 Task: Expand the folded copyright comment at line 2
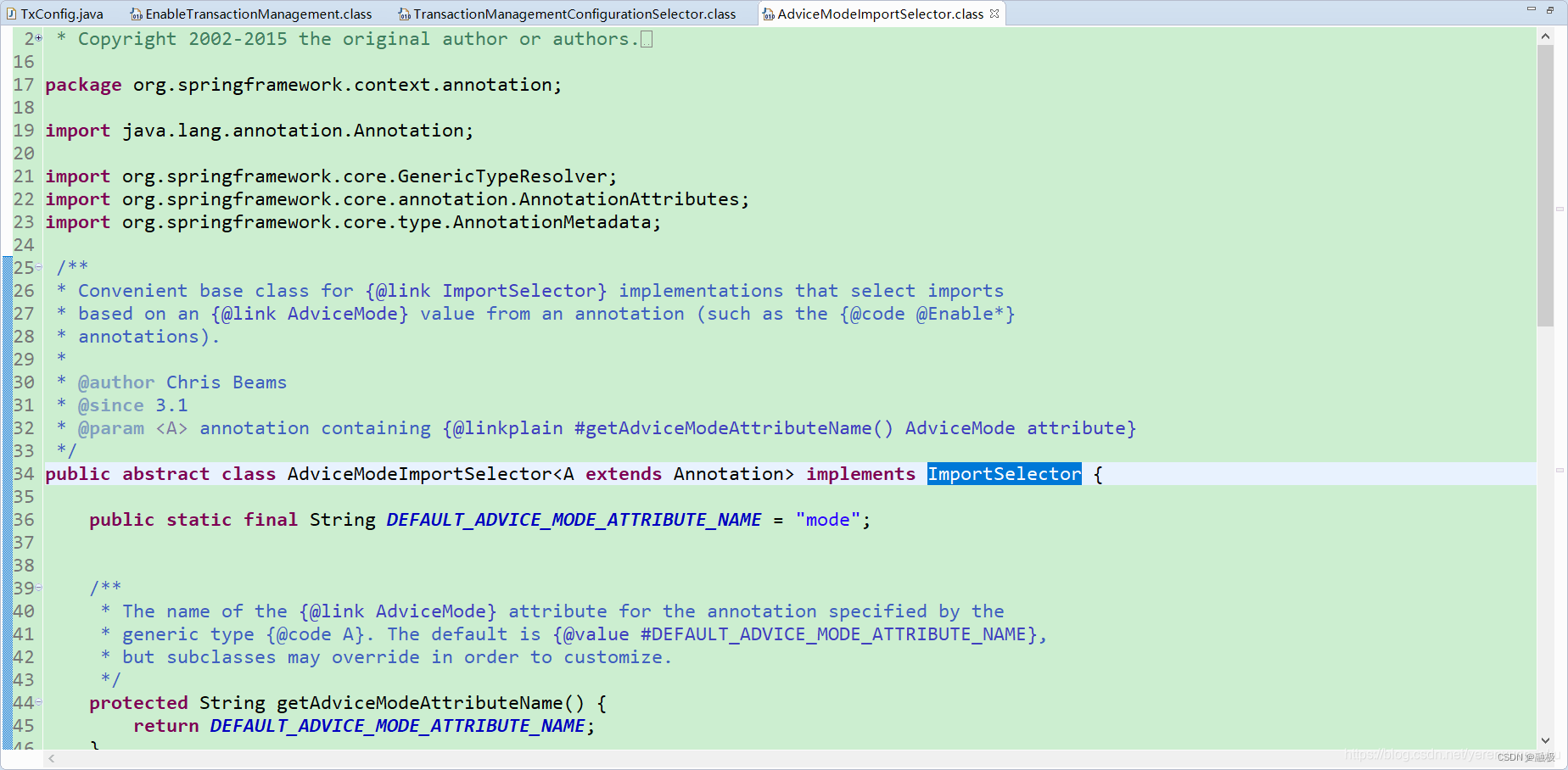(39, 38)
